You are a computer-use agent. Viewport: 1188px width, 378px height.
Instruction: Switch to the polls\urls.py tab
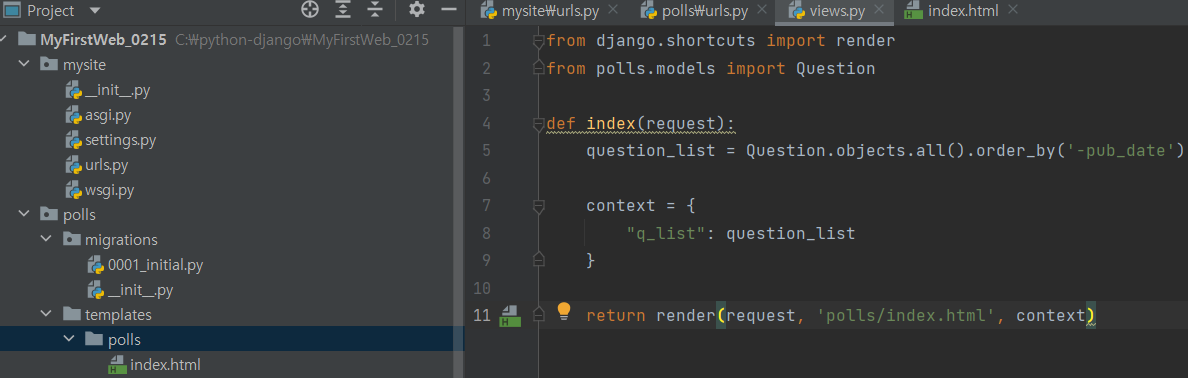(703, 11)
